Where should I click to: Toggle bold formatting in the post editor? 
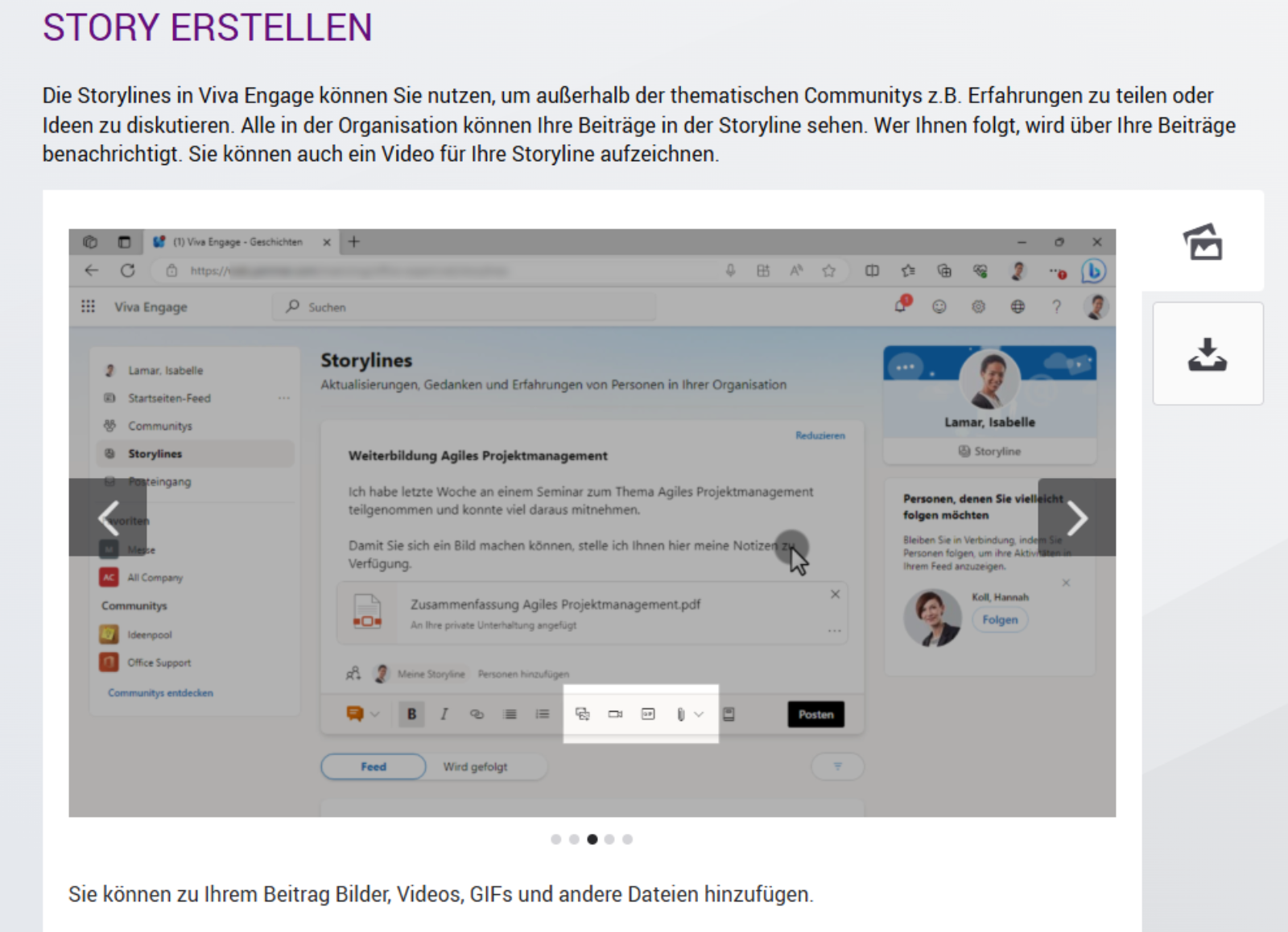pyautogui.click(x=411, y=714)
